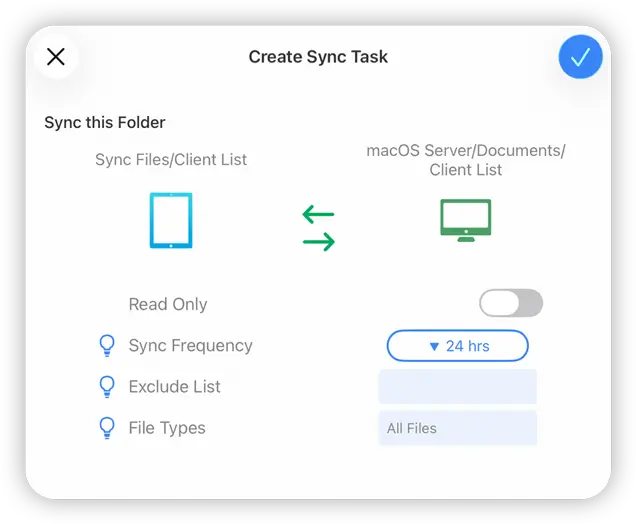Click the File Types label
This screenshot has width=636, height=524.
[x=167, y=428]
